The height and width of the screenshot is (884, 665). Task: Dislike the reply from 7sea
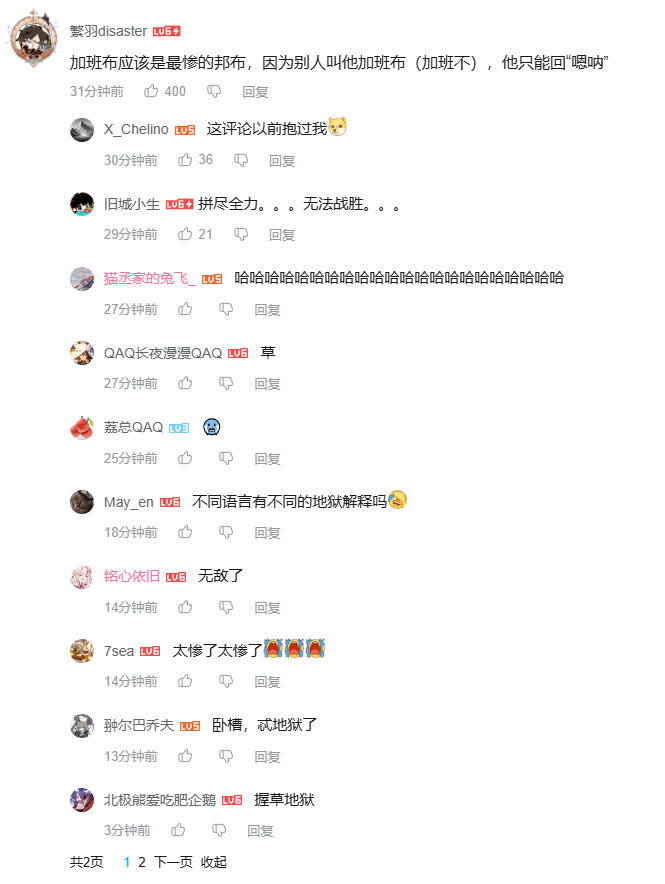226,682
